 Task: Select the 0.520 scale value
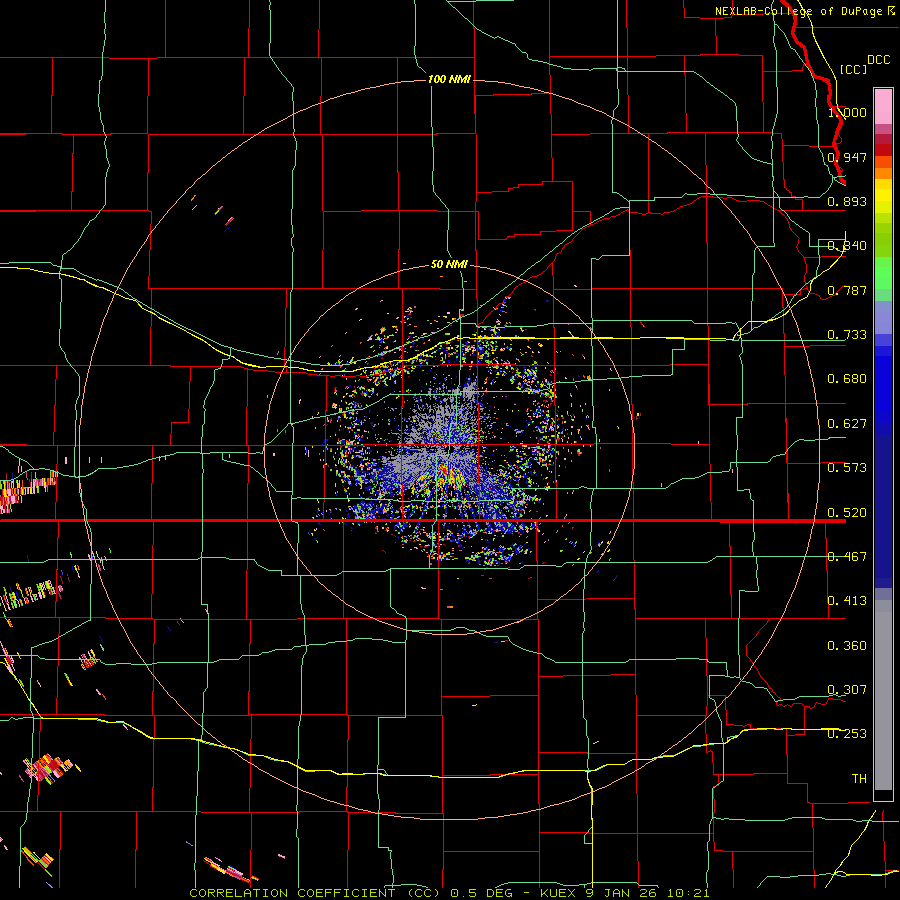[847, 512]
